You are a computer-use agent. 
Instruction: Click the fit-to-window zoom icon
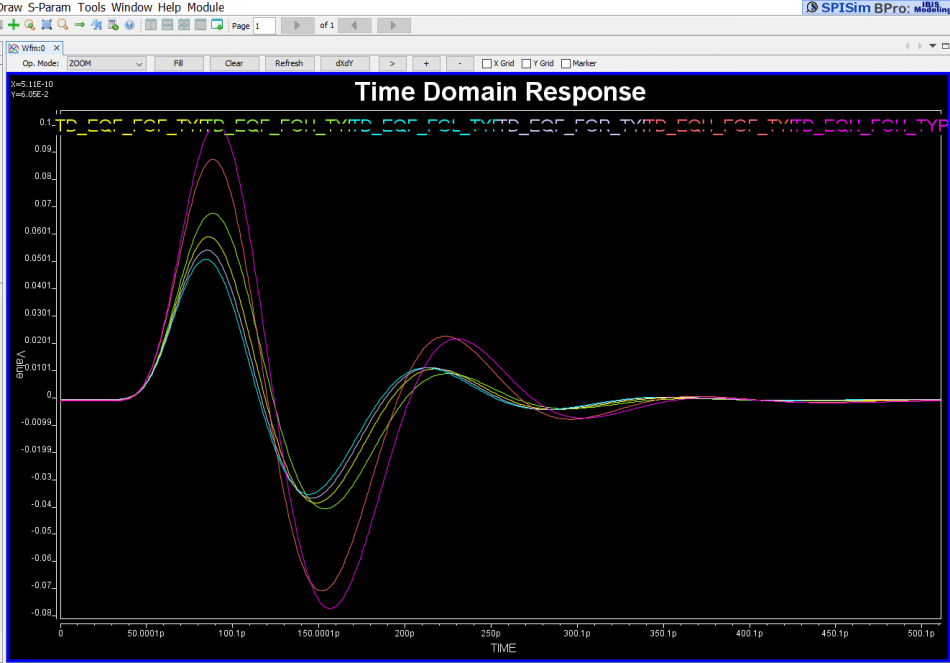46,25
